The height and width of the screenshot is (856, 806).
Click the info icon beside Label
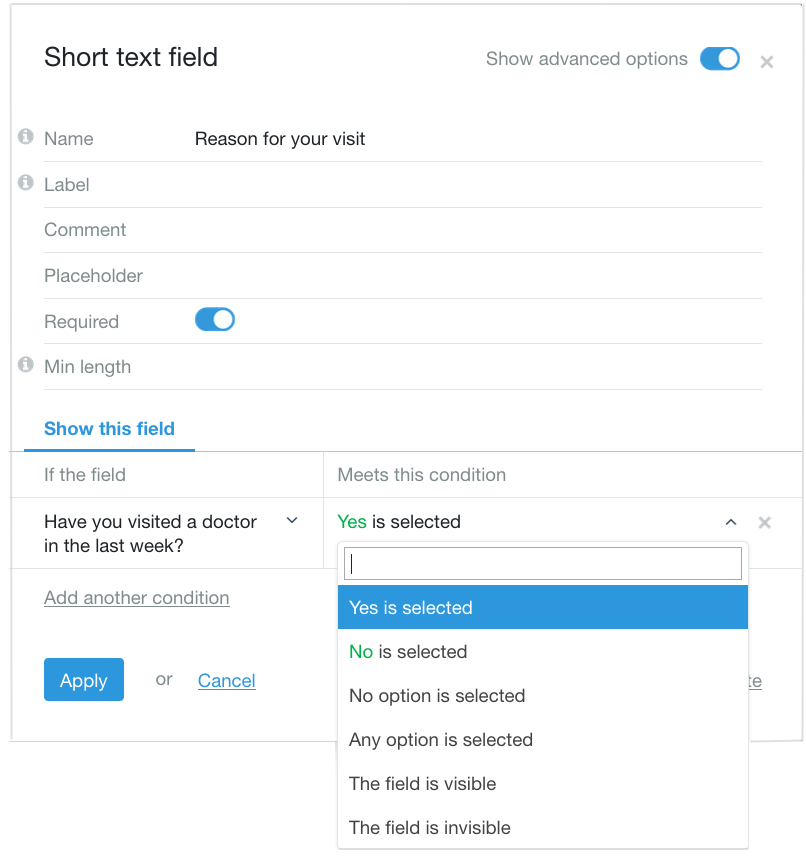click(26, 183)
